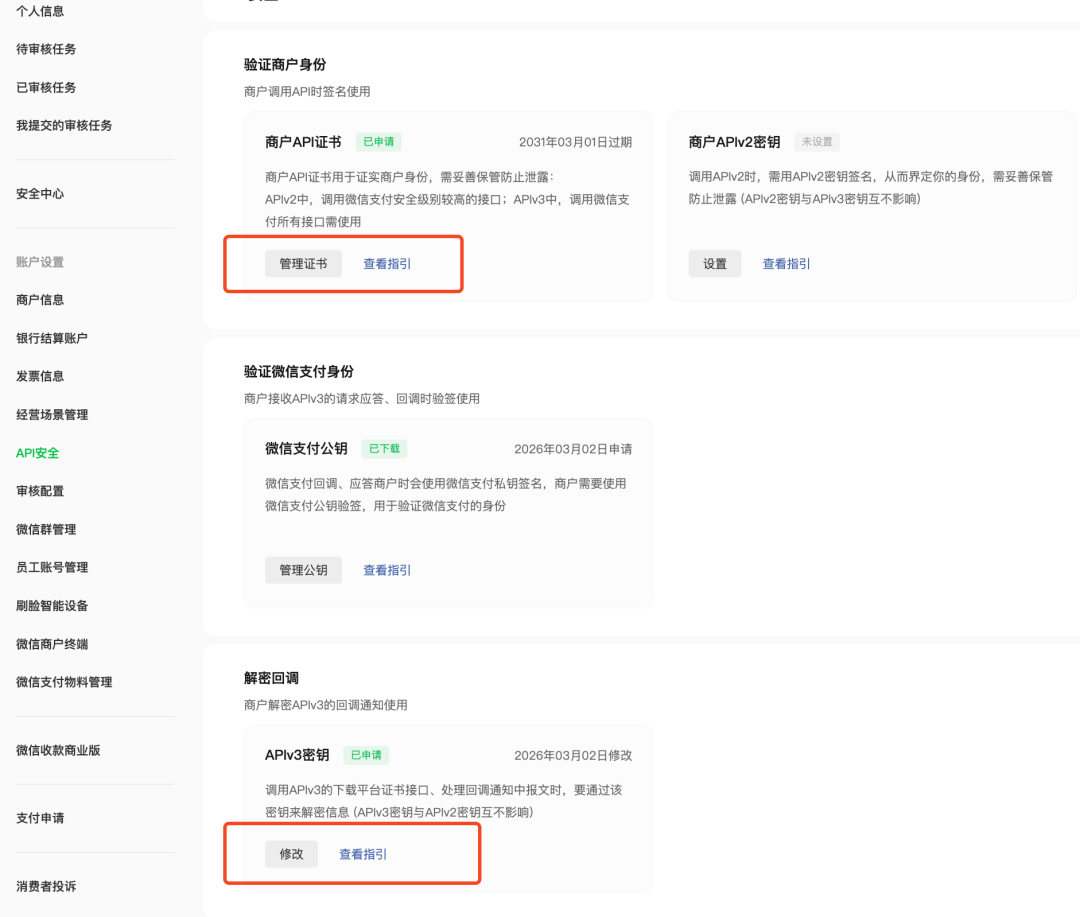1080x917 pixels.
Task: Navigate to 商户信息 page
Action: pos(40,300)
